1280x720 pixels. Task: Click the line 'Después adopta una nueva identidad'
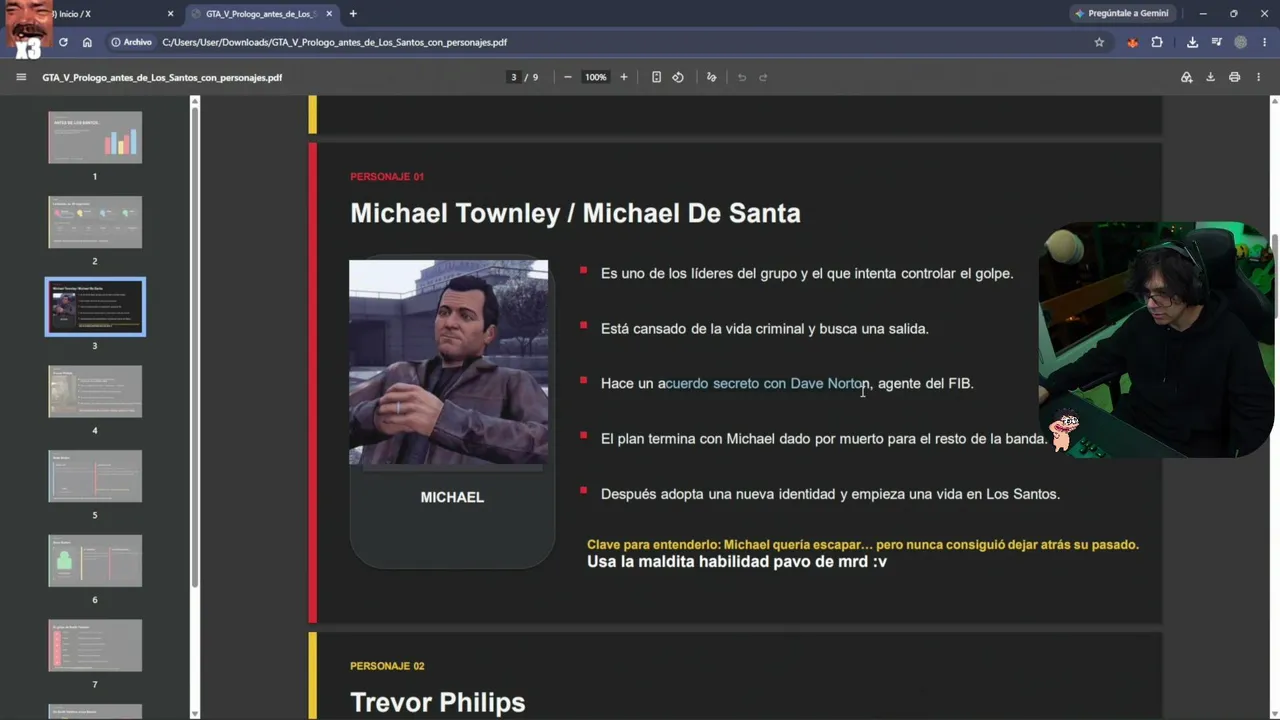pos(830,493)
